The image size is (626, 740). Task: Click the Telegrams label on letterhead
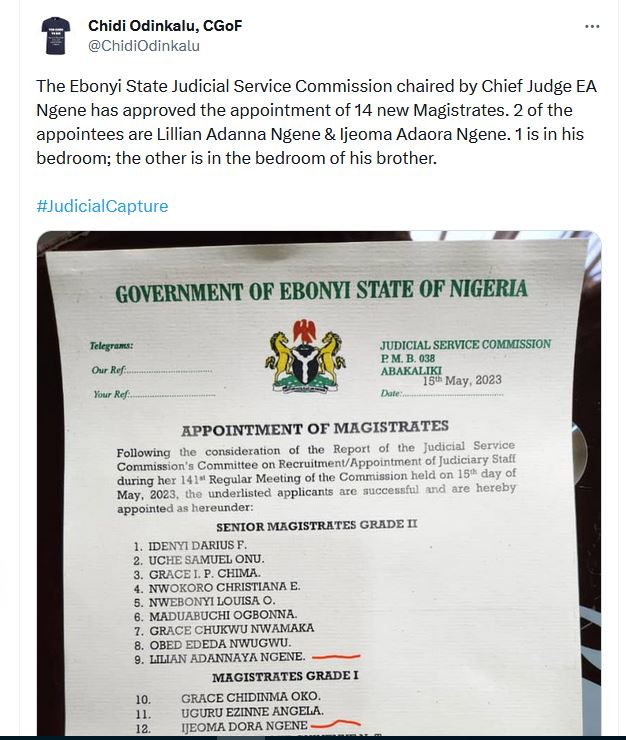pos(111,347)
